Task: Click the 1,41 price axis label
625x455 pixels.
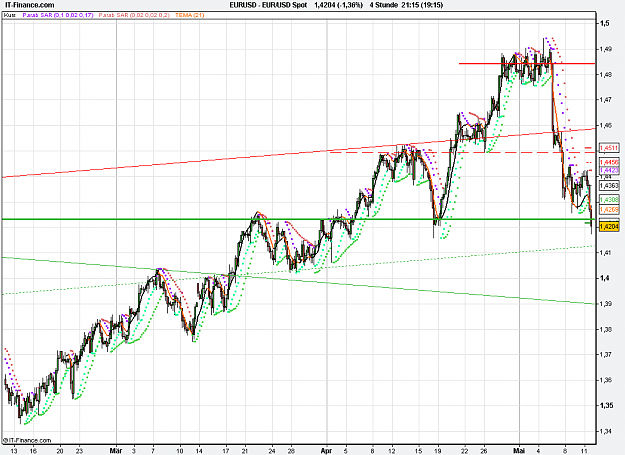Action: 606,253
